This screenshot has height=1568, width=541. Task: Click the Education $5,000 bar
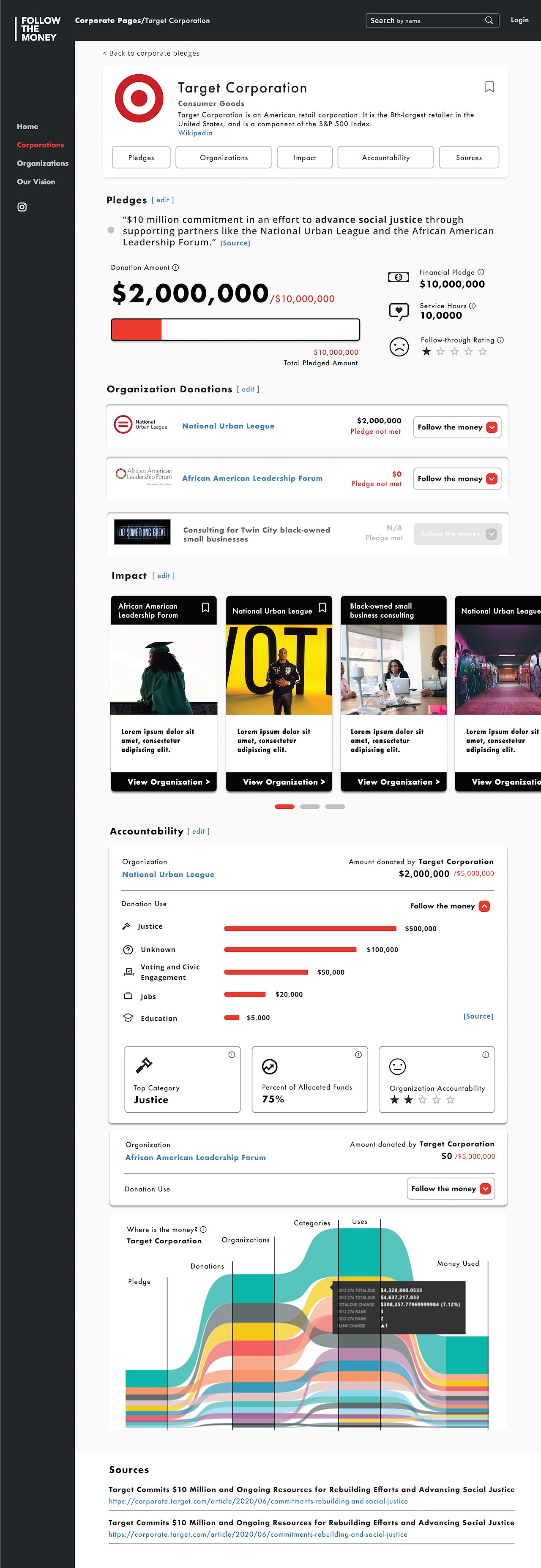232,1017
